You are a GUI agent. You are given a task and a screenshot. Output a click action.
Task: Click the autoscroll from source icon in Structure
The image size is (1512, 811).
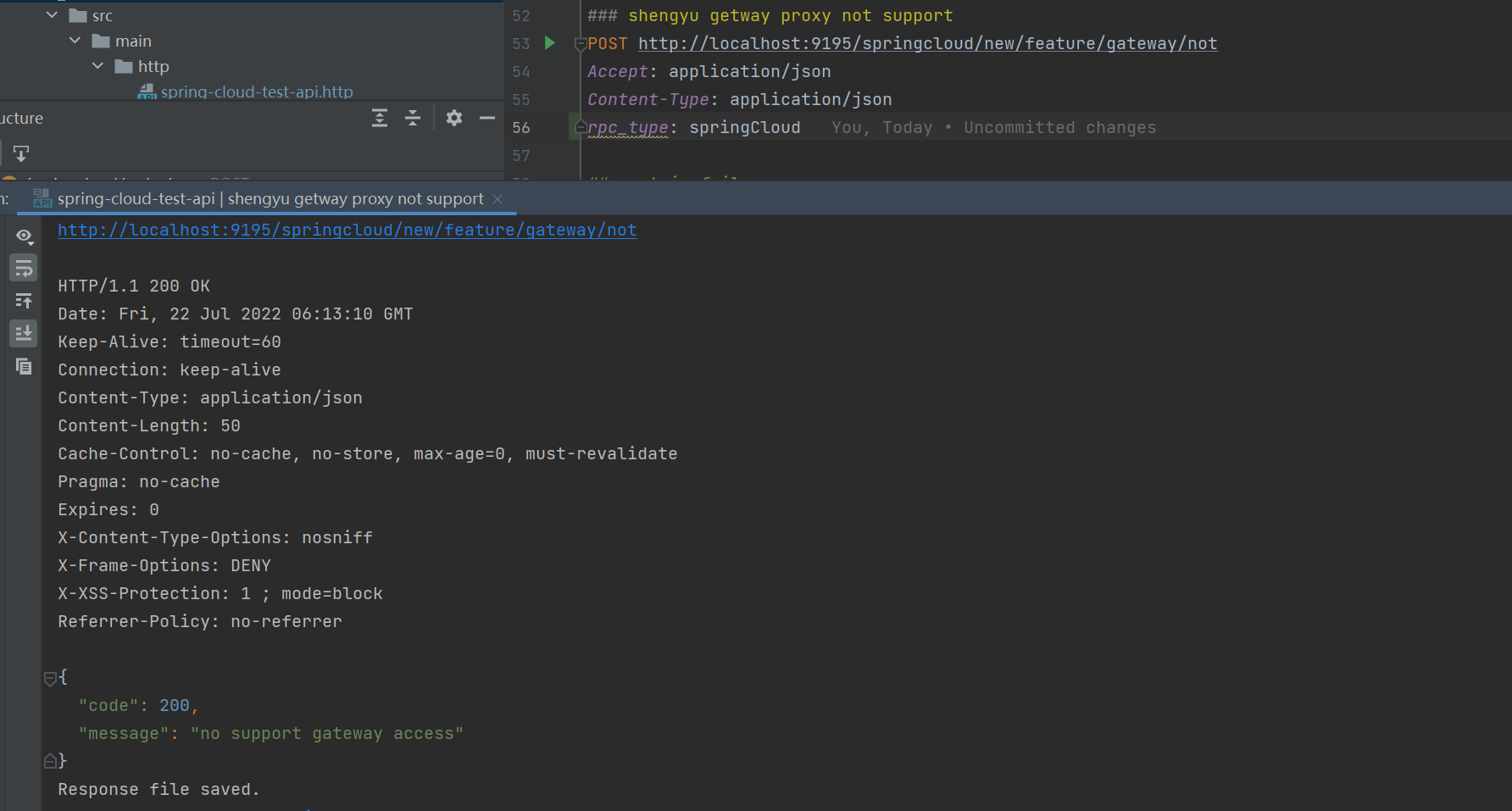[x=21, y=153]
